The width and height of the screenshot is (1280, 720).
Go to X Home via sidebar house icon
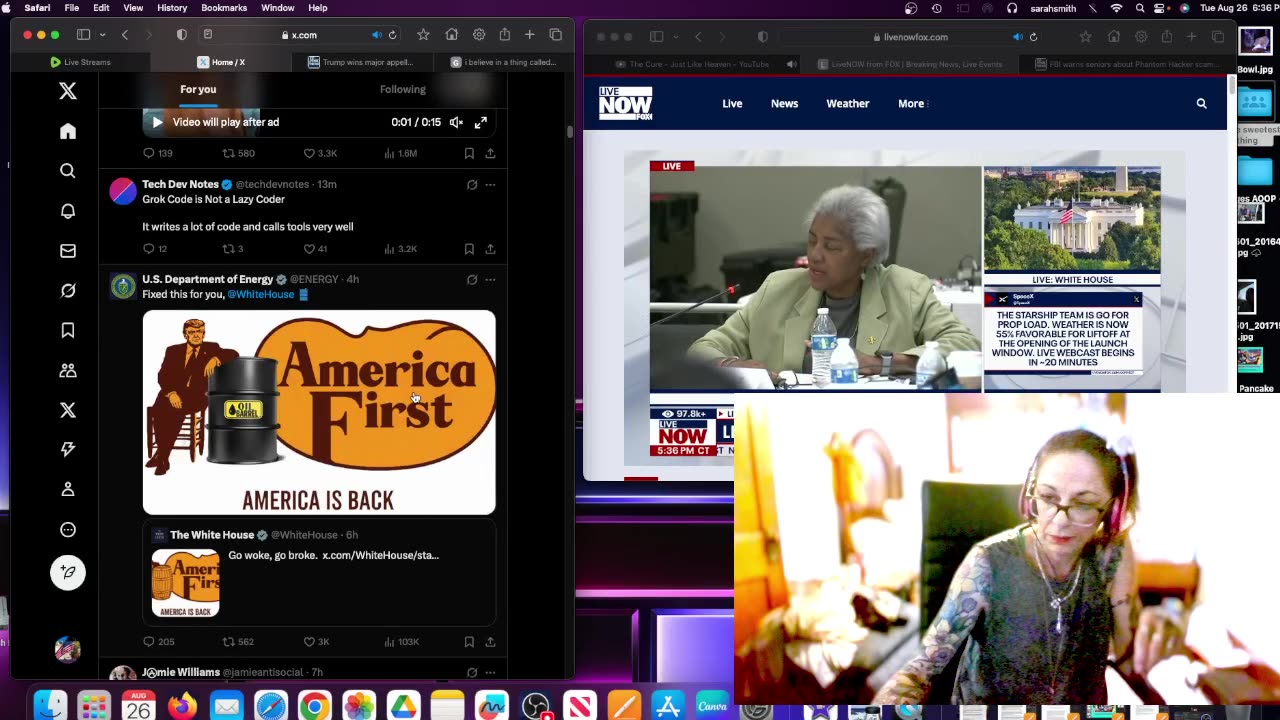pos(68,131)
